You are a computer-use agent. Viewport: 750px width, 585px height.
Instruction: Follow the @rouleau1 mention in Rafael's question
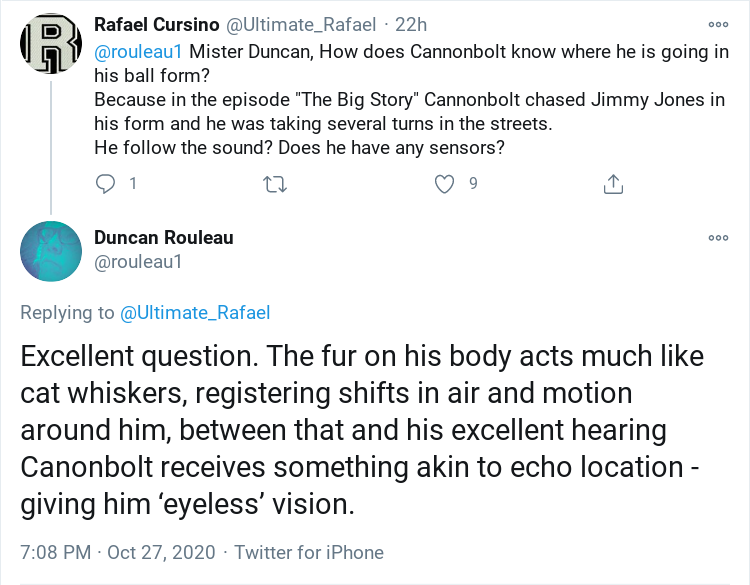tap(138, 52)
